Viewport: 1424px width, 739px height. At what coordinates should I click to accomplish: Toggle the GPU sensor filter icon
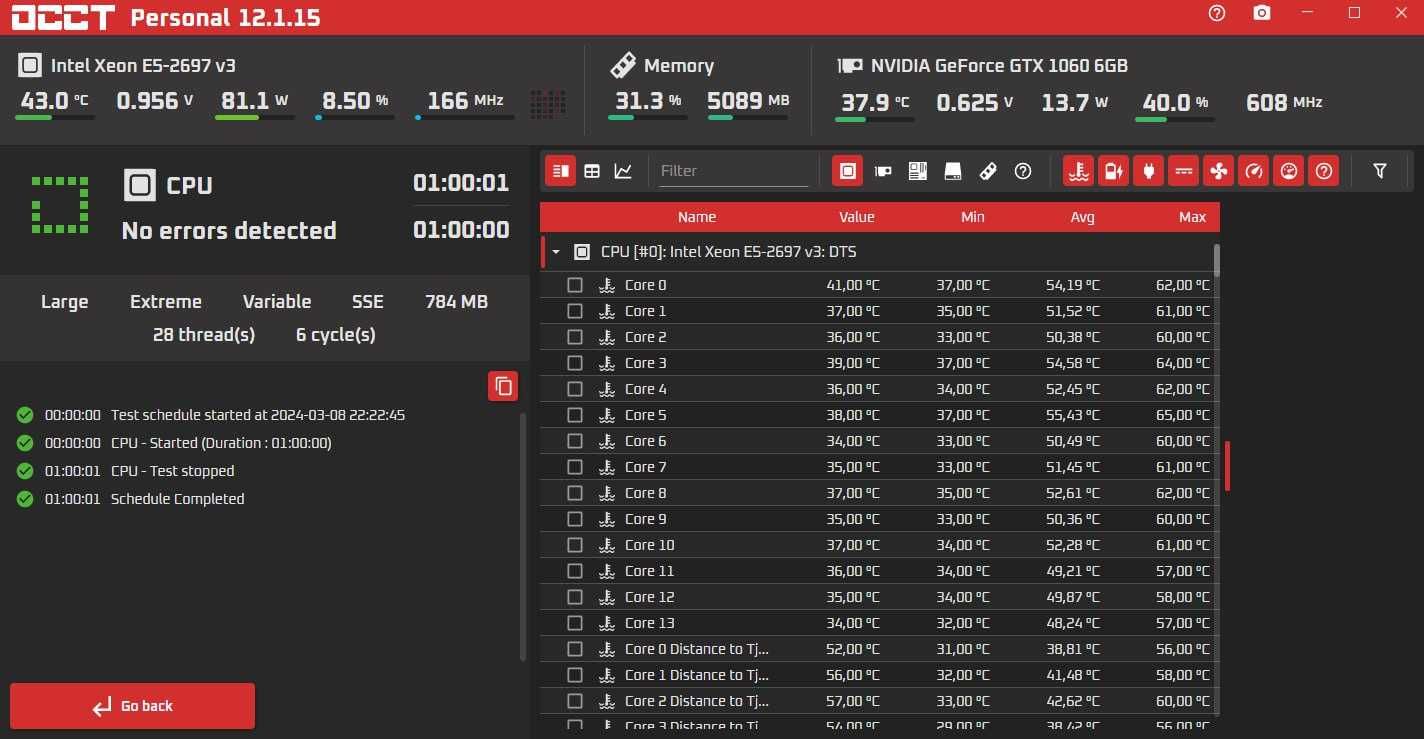[x=883, y=171]
